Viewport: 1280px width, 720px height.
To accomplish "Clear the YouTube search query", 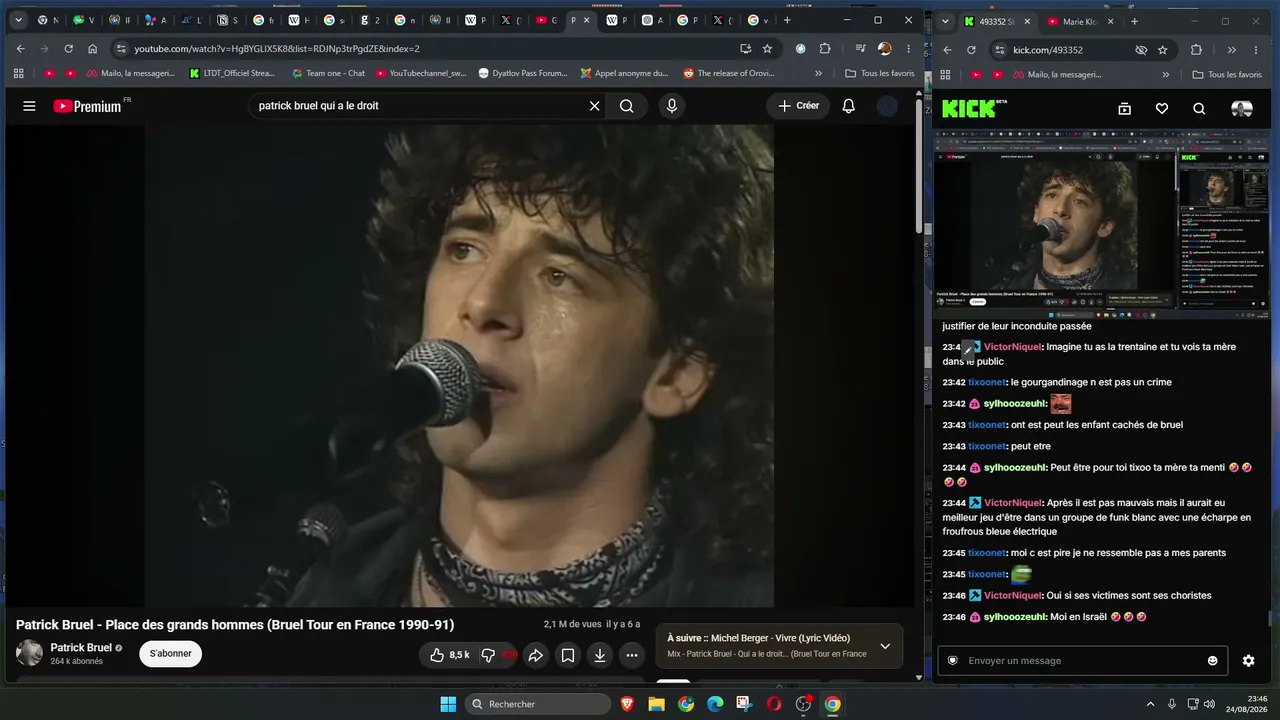I will click(594, 106).
